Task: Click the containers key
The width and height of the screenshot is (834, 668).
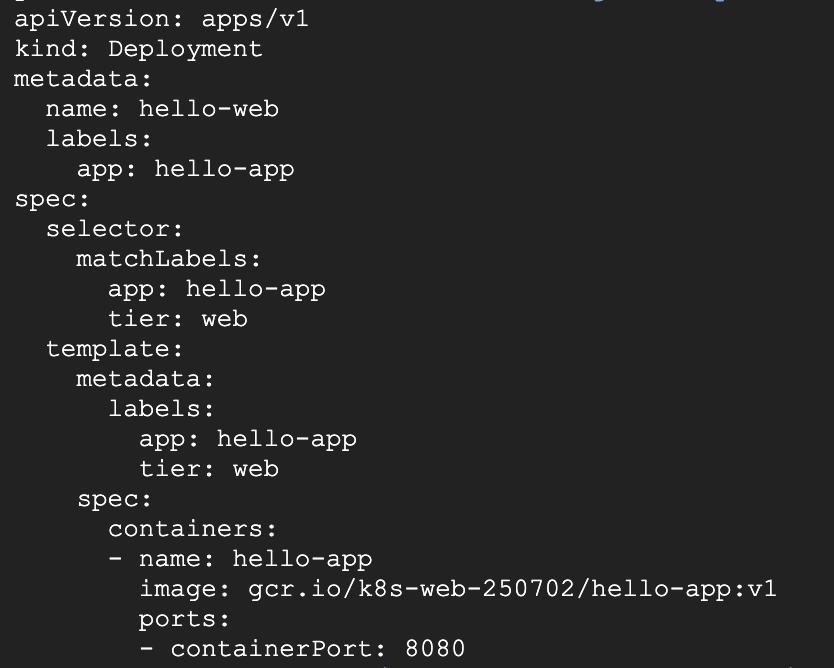Action: coord(192,529)
